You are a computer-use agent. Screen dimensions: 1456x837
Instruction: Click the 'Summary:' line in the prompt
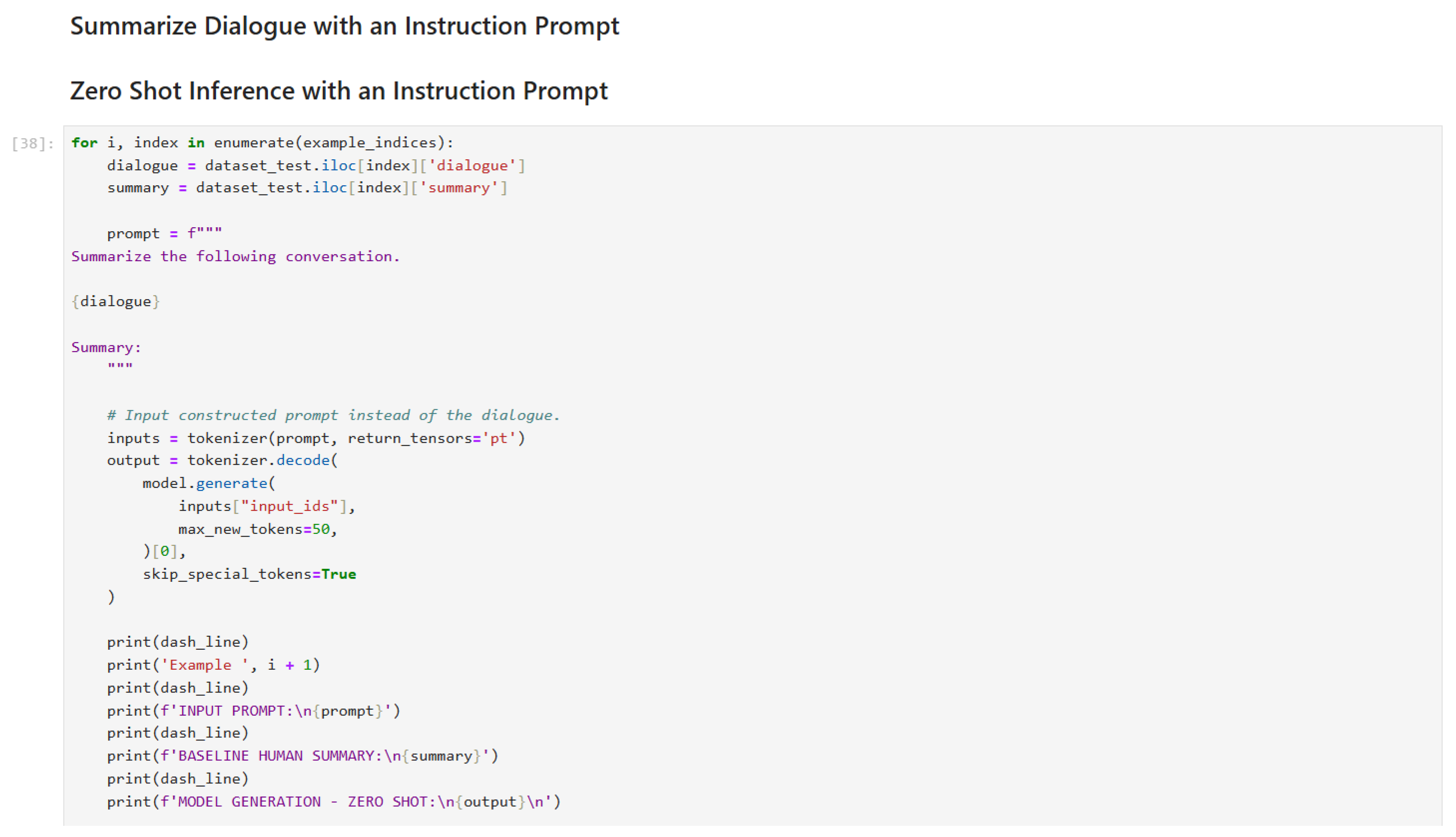[x=106, y=348]
